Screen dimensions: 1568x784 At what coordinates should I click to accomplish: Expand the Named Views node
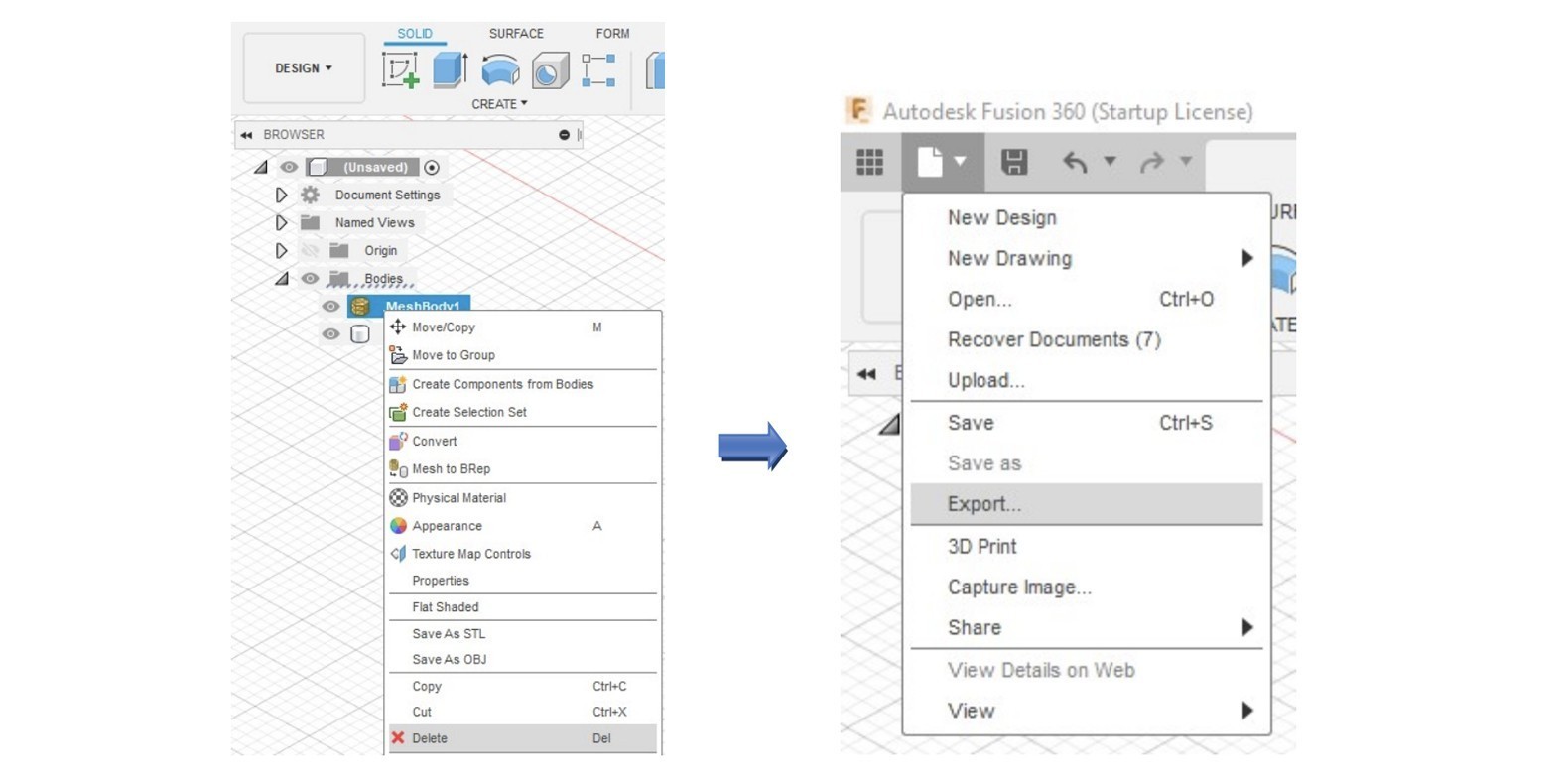281,222
